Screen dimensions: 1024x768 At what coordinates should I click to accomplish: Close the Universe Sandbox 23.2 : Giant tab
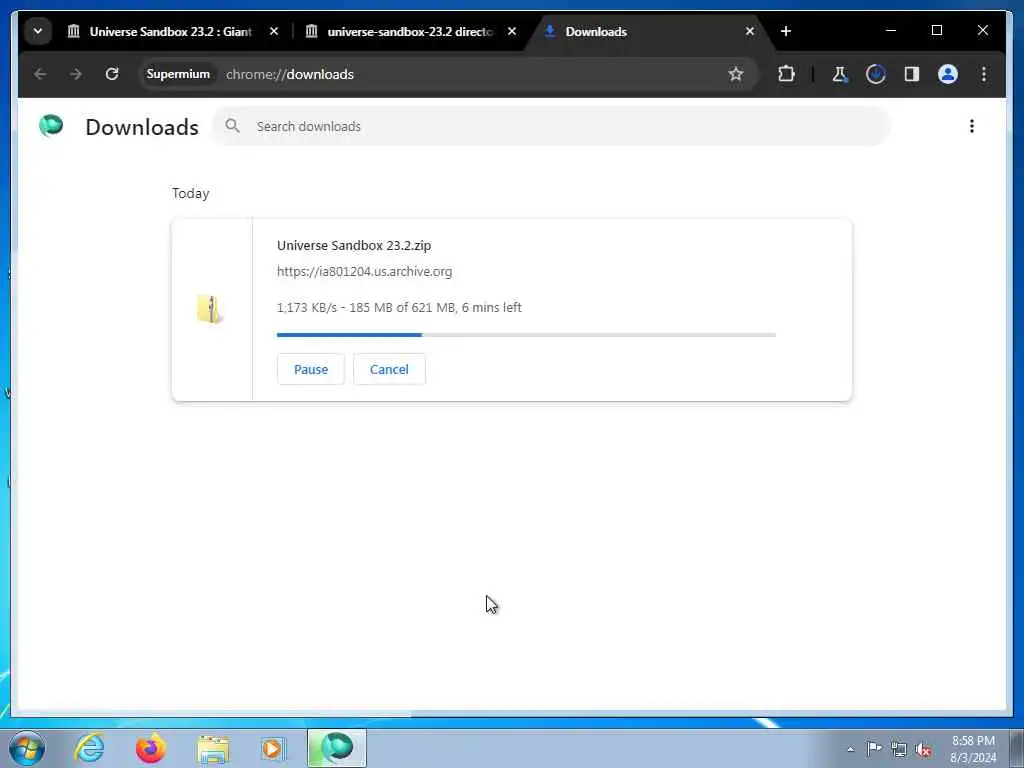274,31
